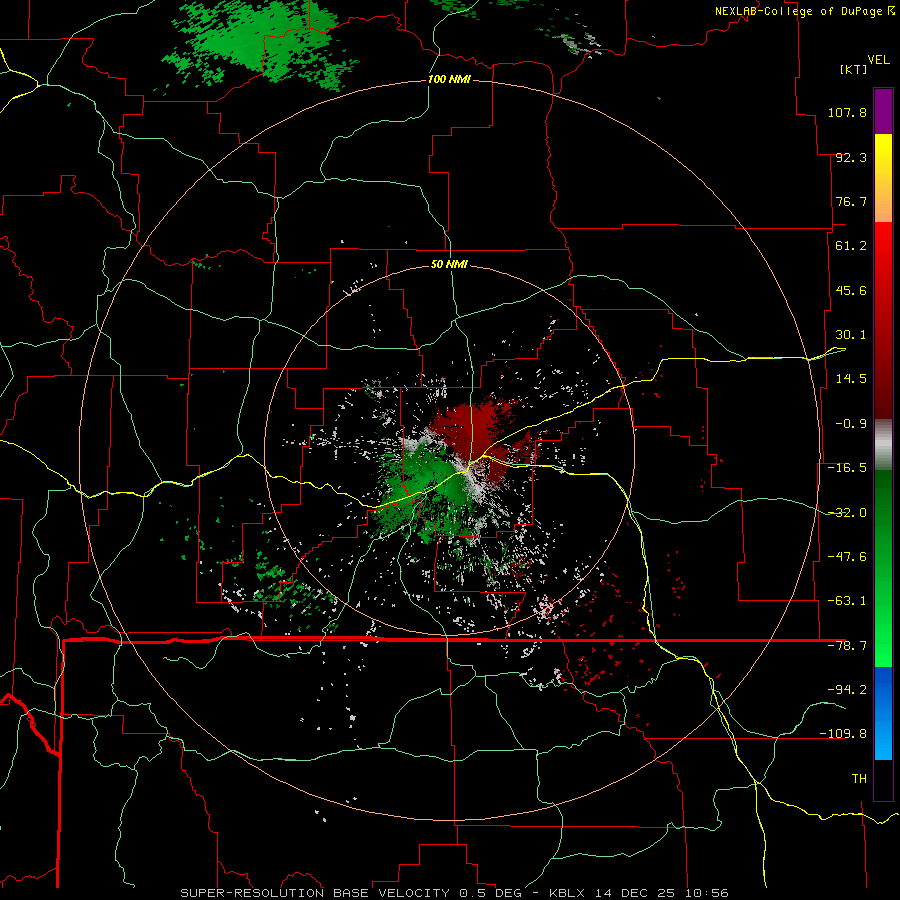Click the 107.8 legend value

pos(847,112)
